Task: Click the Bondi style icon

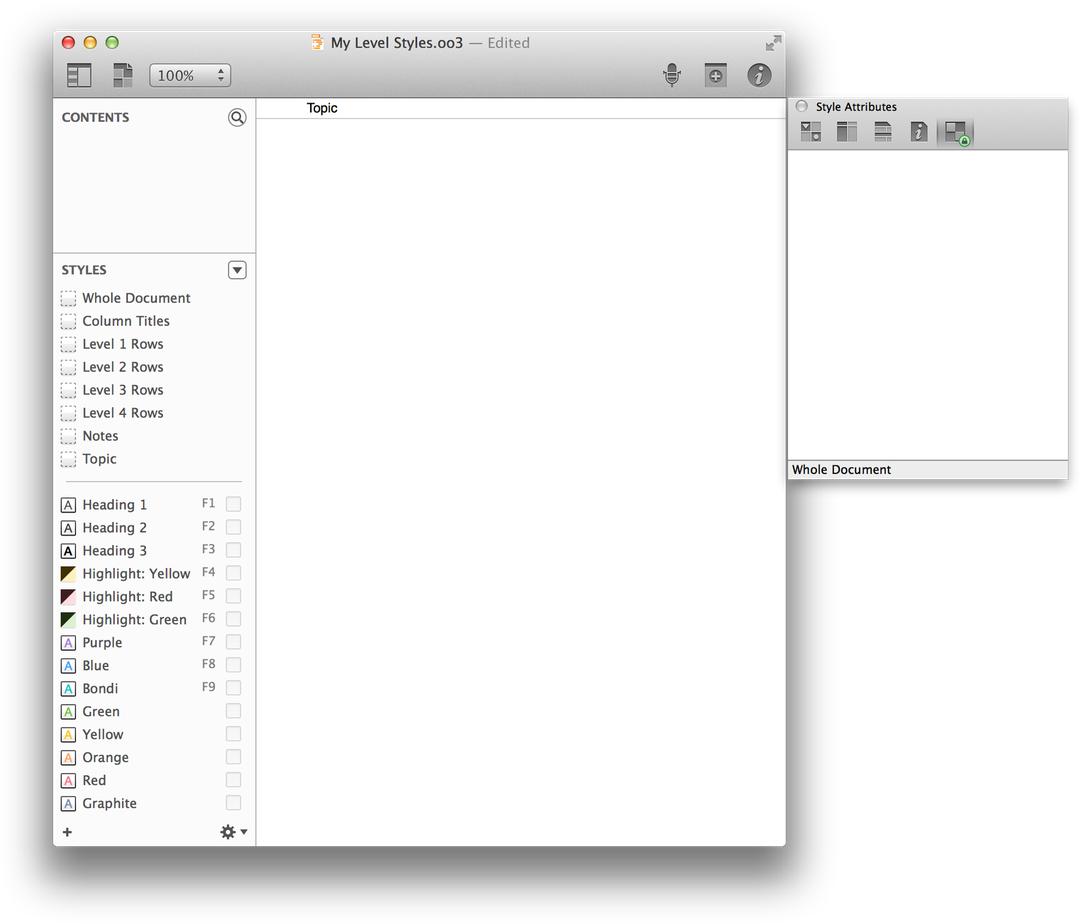Action: click(68, 689)
